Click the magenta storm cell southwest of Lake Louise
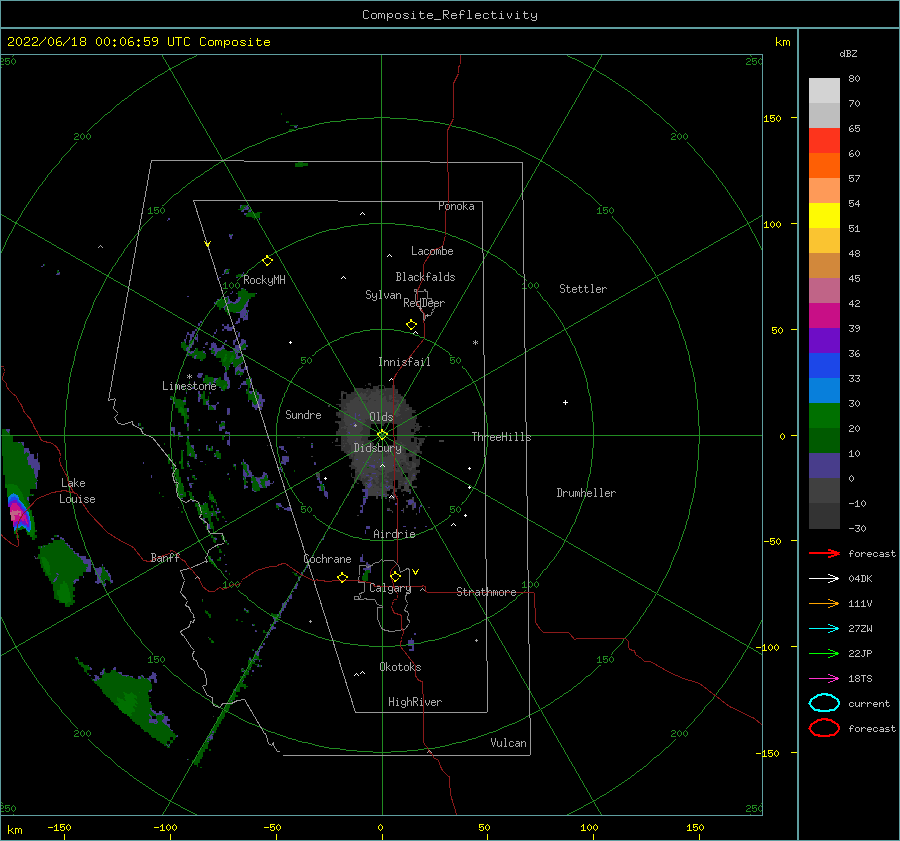900x841 pixels. (18, 514)
